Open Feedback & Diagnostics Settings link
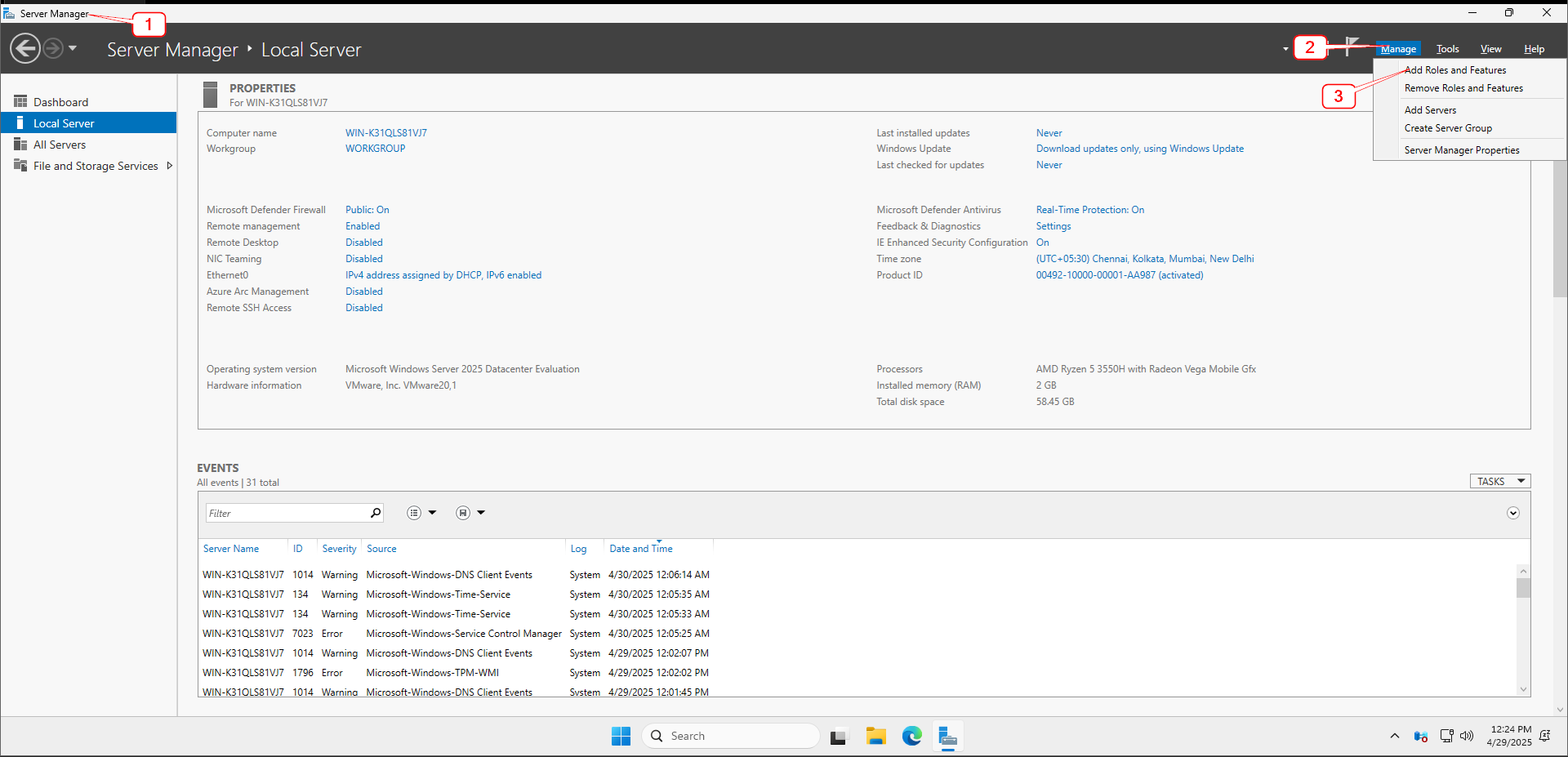1568x757 pixels. [1053, 226]
